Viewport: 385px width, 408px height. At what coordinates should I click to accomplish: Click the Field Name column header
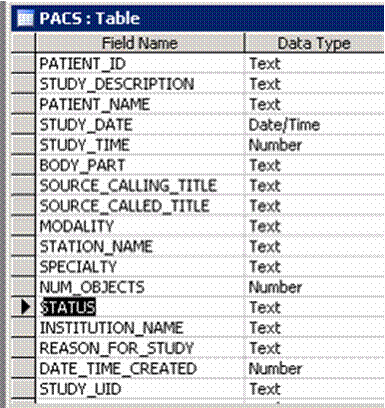click(x=140, y=43)
